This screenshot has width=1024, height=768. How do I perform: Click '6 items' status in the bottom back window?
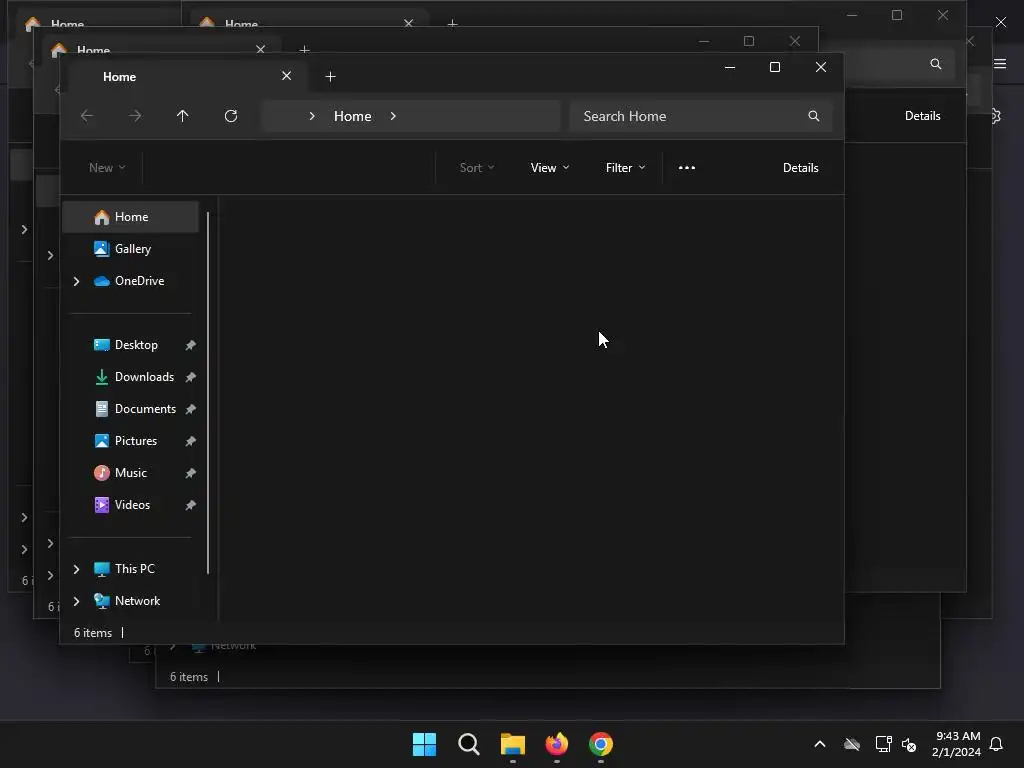click(x=189, y=677)
